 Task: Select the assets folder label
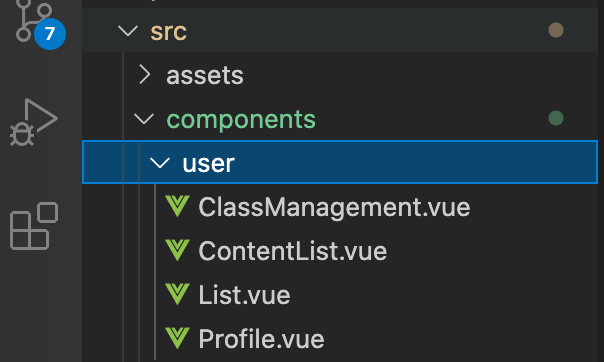tap(205, 75)
